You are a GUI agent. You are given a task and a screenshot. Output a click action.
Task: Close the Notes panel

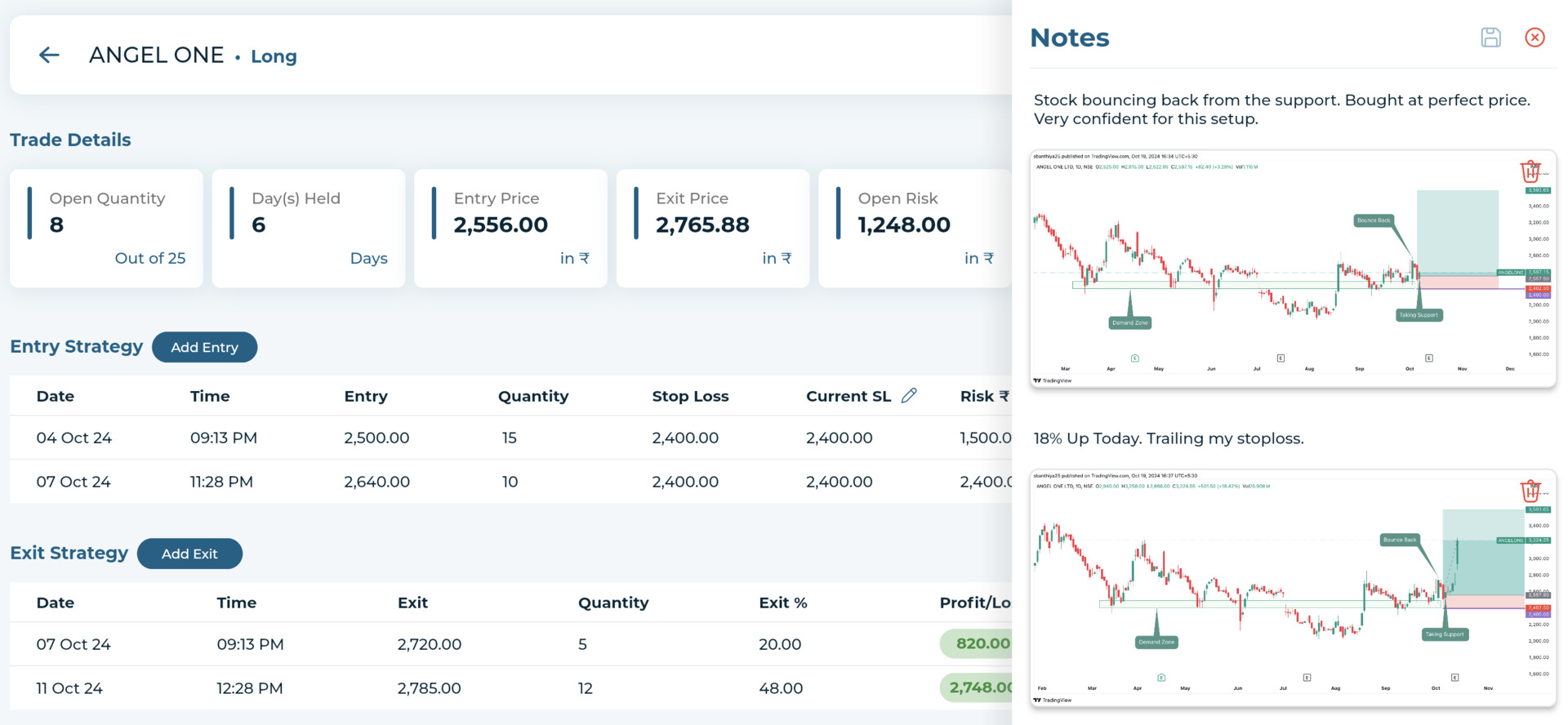[x=1535, y=38]
